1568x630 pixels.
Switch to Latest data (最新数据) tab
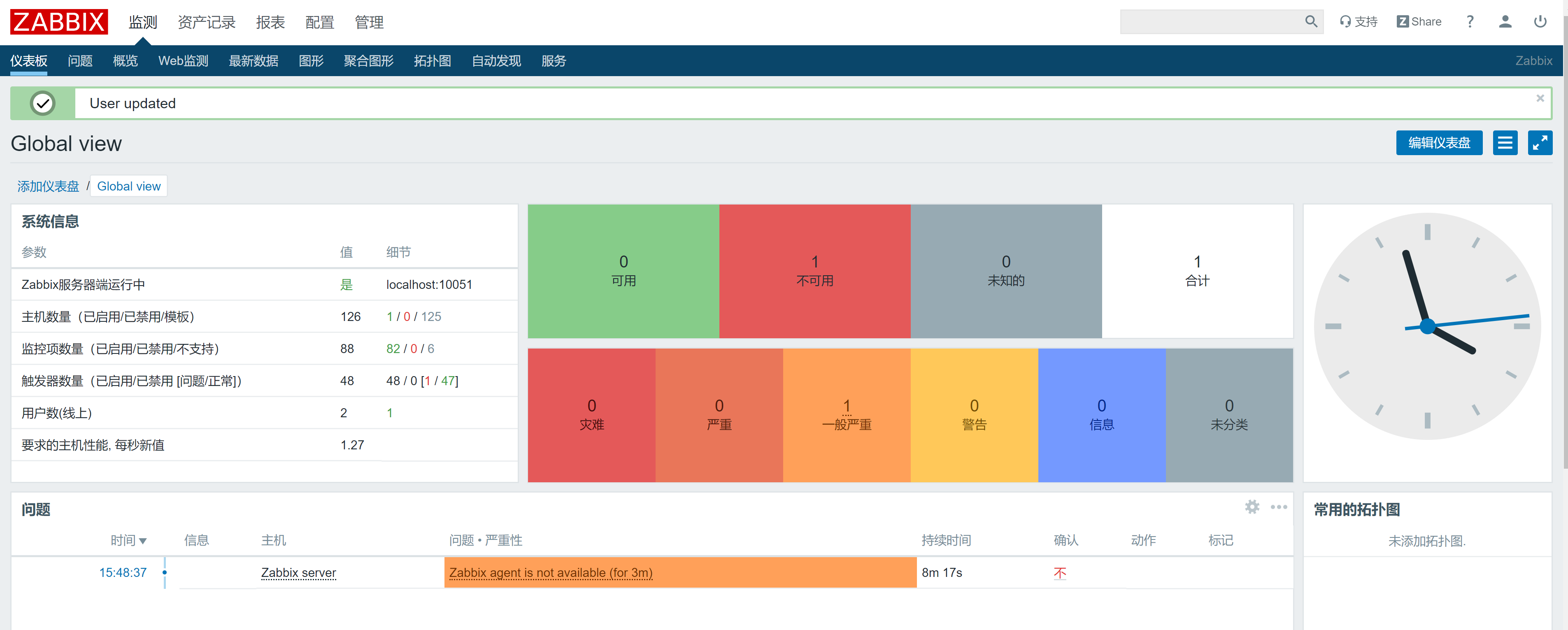253,61
